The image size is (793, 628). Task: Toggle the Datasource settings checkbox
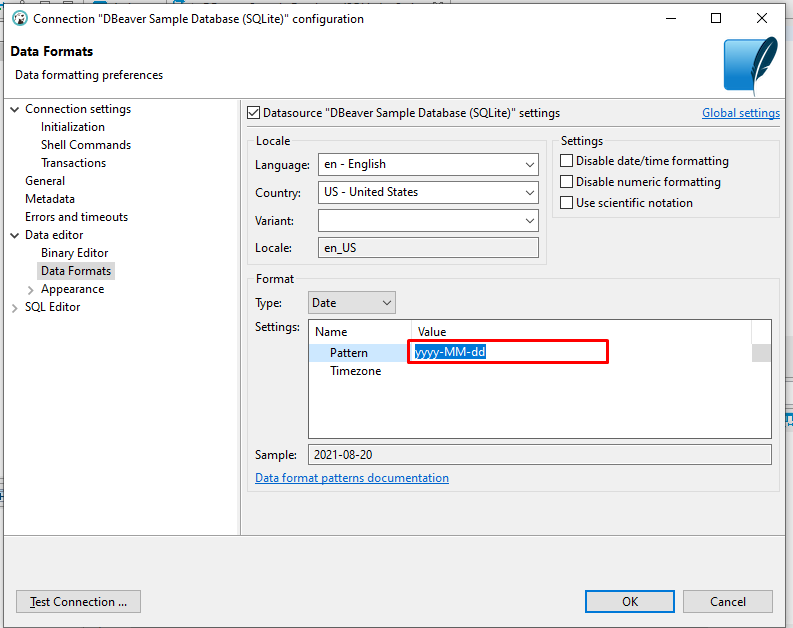tap(253, 113)
